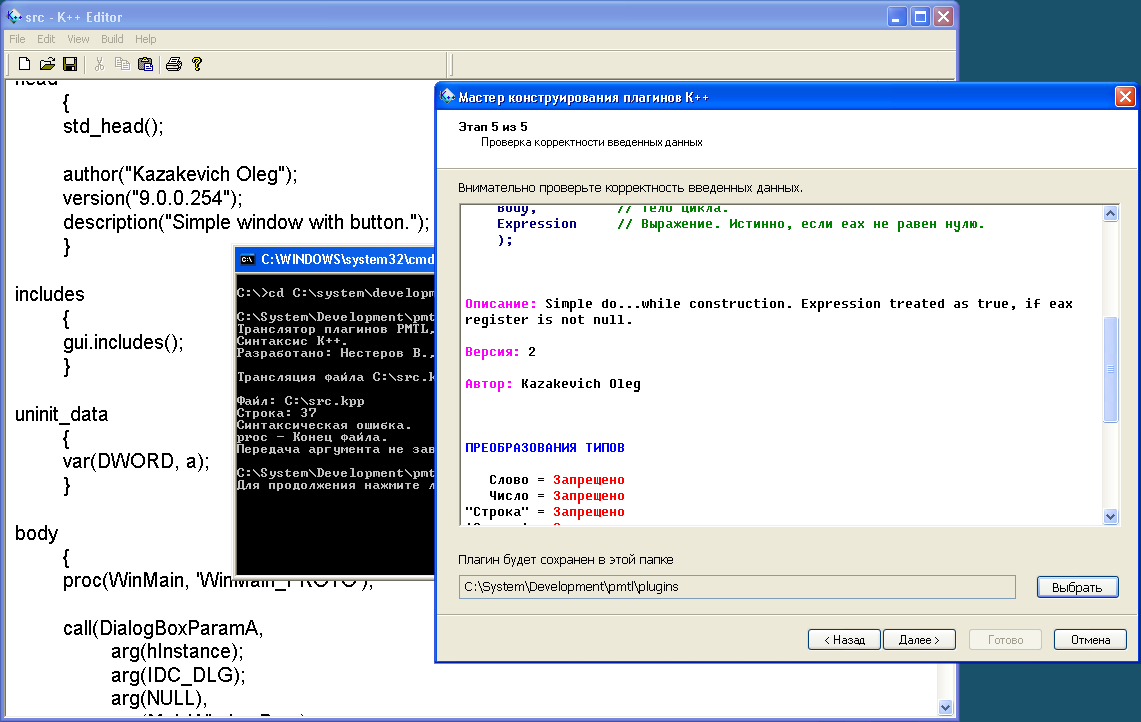Create a new file in K++ Editor toolbar
The image size is (1141, 722).
(24, 64)
